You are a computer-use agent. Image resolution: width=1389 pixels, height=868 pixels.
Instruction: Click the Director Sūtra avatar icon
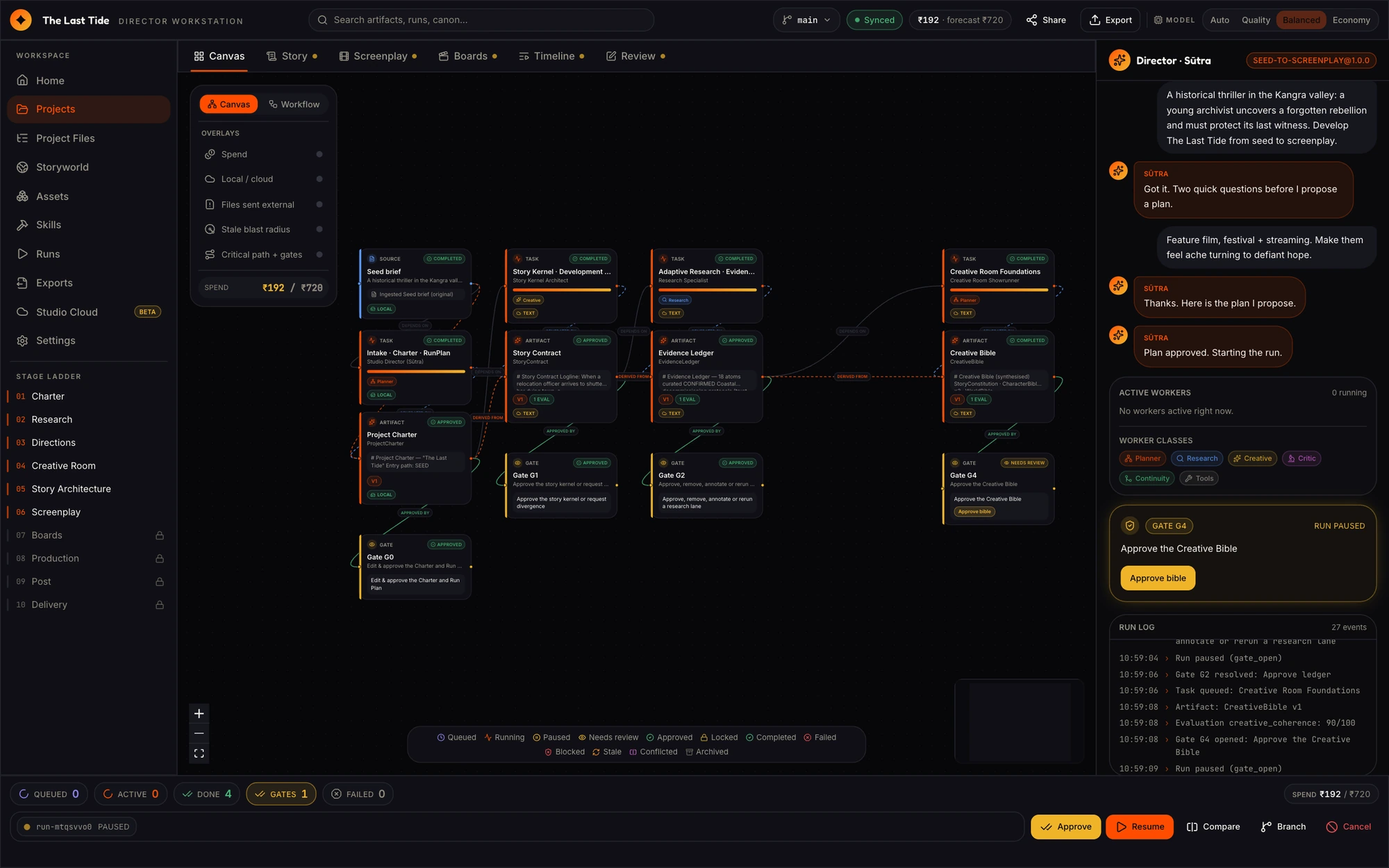point(1120,60)
